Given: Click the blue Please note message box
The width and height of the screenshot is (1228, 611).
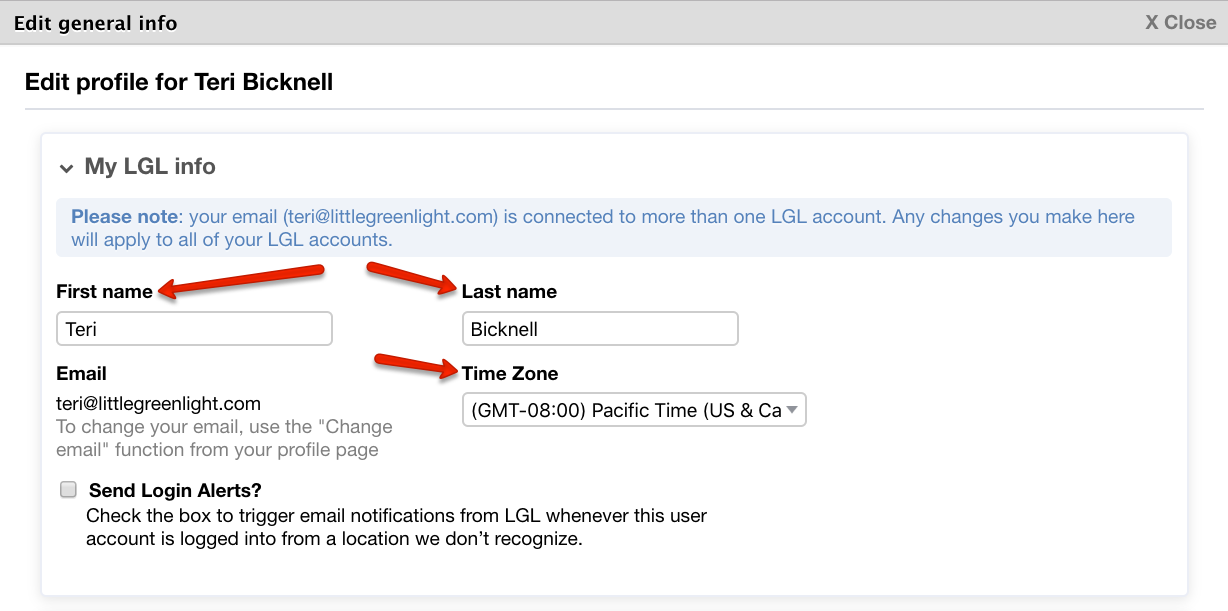Looking at the screenshot, I should tap(614, 228).
